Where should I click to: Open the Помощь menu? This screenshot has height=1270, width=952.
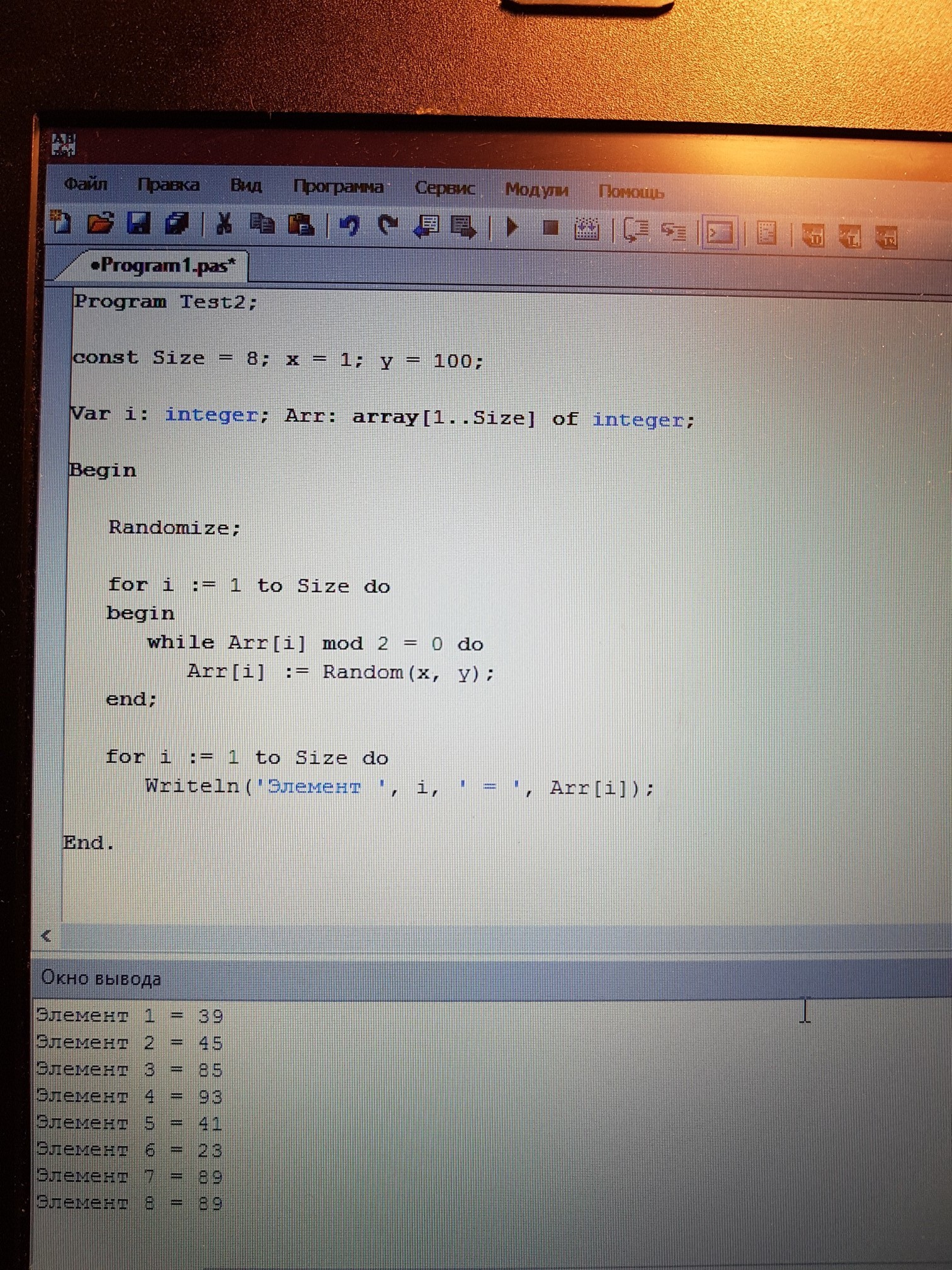[632, 192]
